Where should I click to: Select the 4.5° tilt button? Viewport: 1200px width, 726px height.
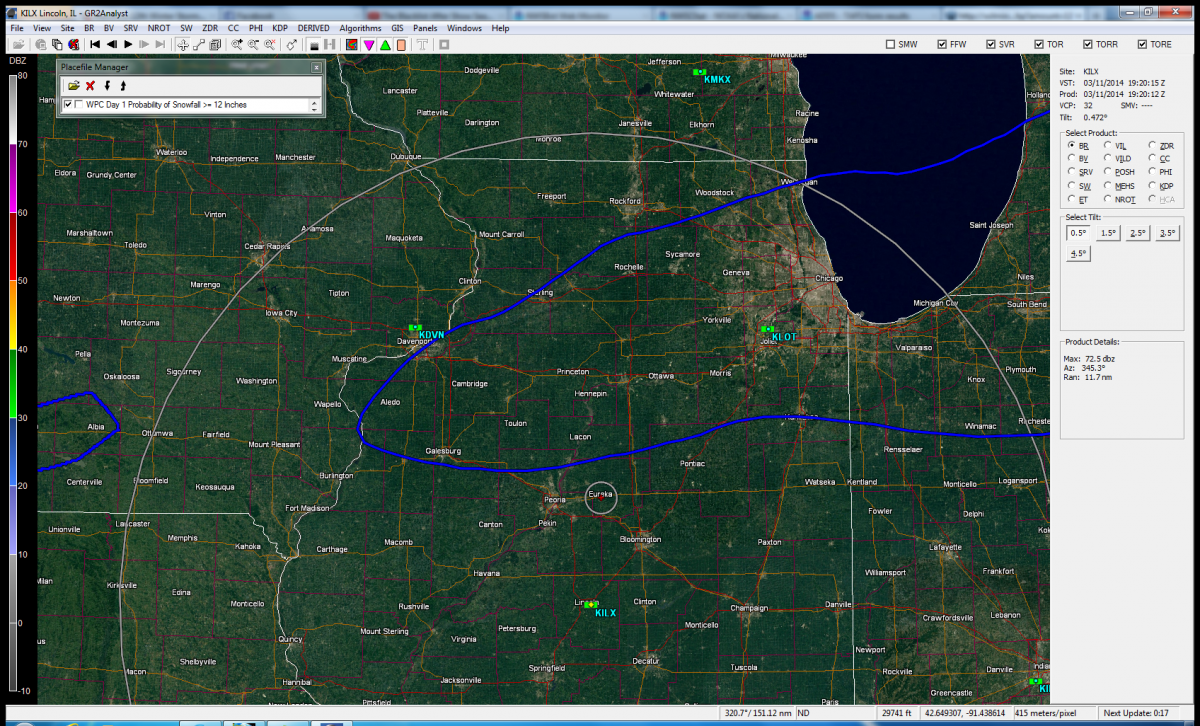[1078, 253]
